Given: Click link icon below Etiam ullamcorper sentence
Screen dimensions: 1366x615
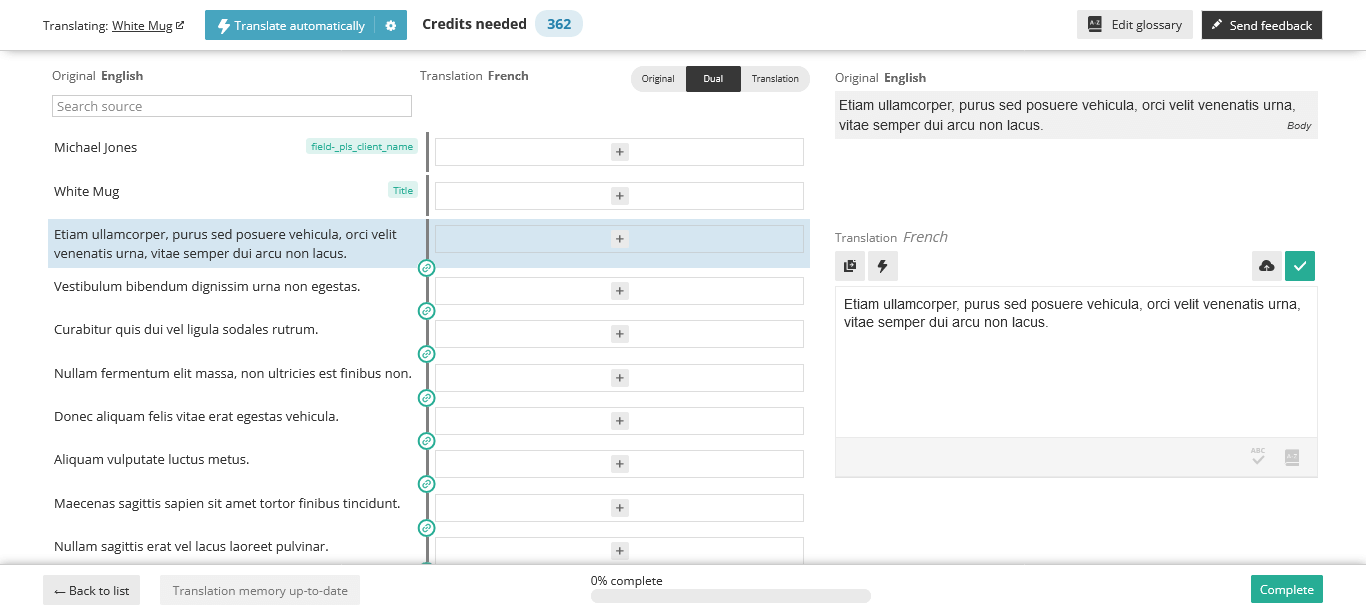Looking at the screenshot, I should click(426, 268).
